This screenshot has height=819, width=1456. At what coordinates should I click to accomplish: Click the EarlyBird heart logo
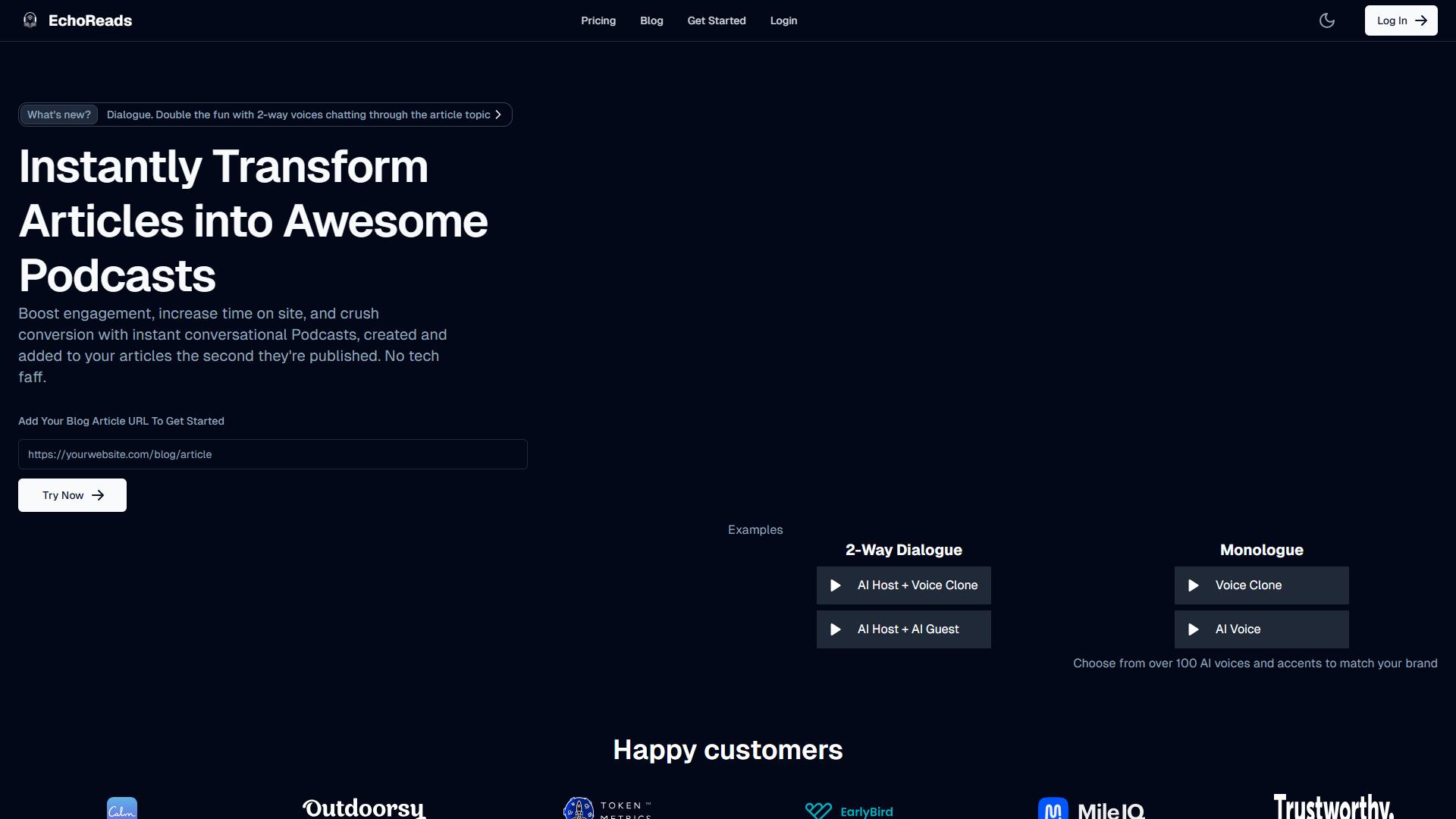tap(818, 811)
